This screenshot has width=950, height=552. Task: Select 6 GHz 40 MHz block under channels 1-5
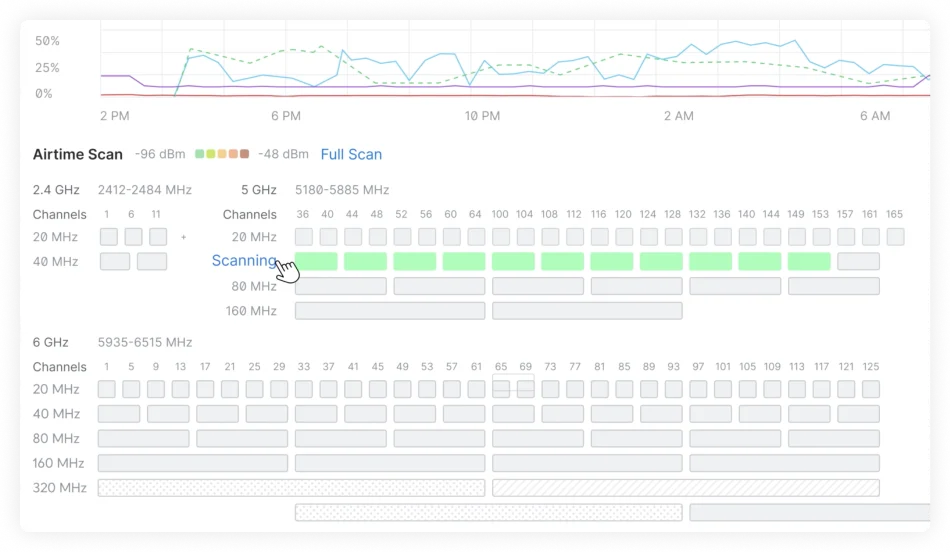pos(119,414)
